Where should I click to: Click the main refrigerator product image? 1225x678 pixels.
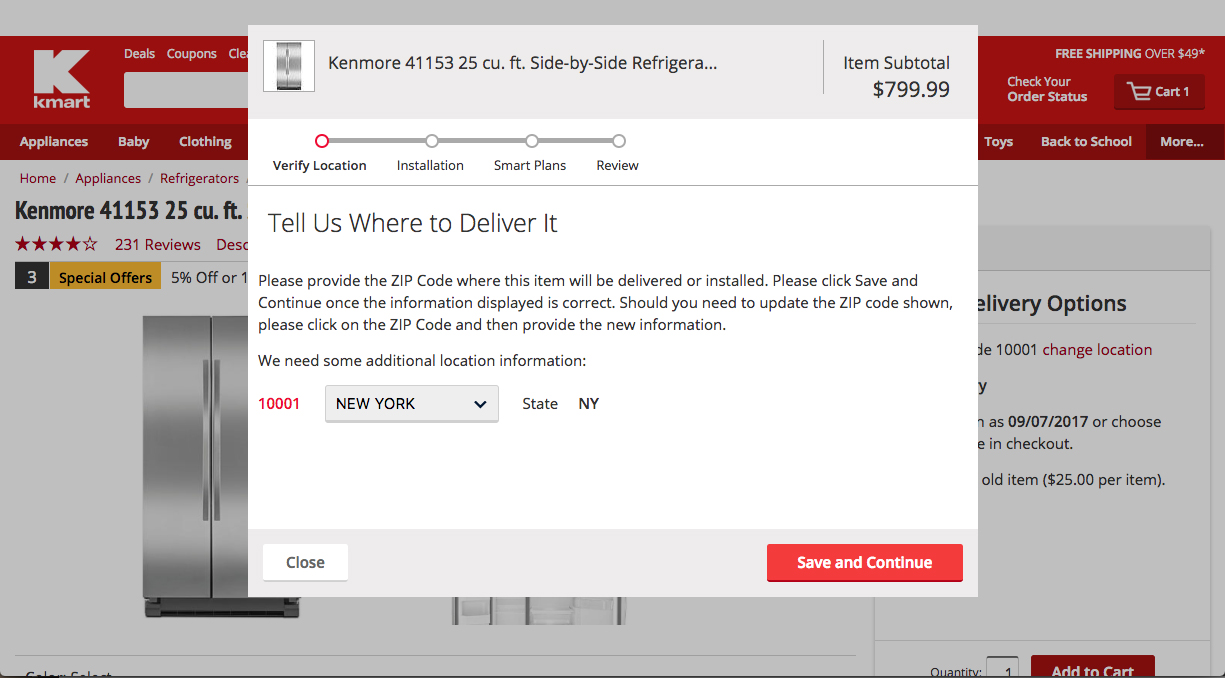click(x=195, y=465)
